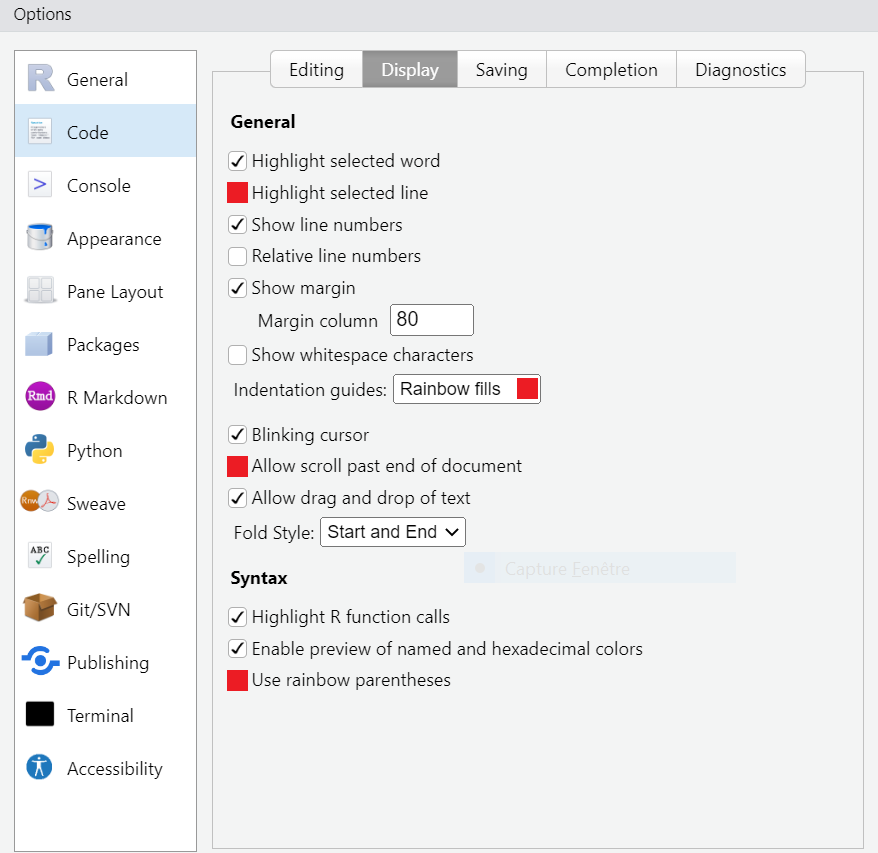
Task: Select the R Markdown Rmd icon
Action: click(40, 397)
